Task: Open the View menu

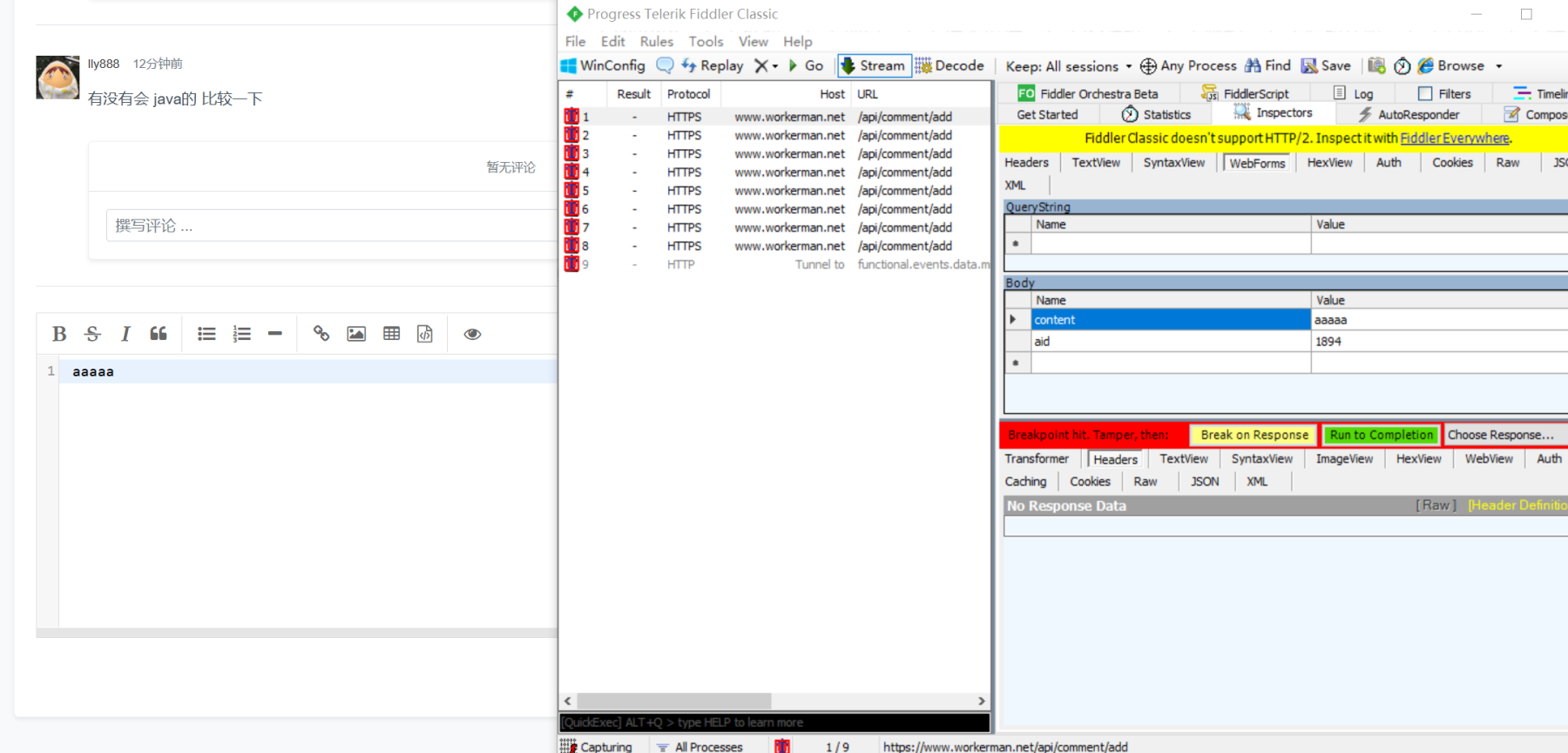Action: (x=754, y=41)
